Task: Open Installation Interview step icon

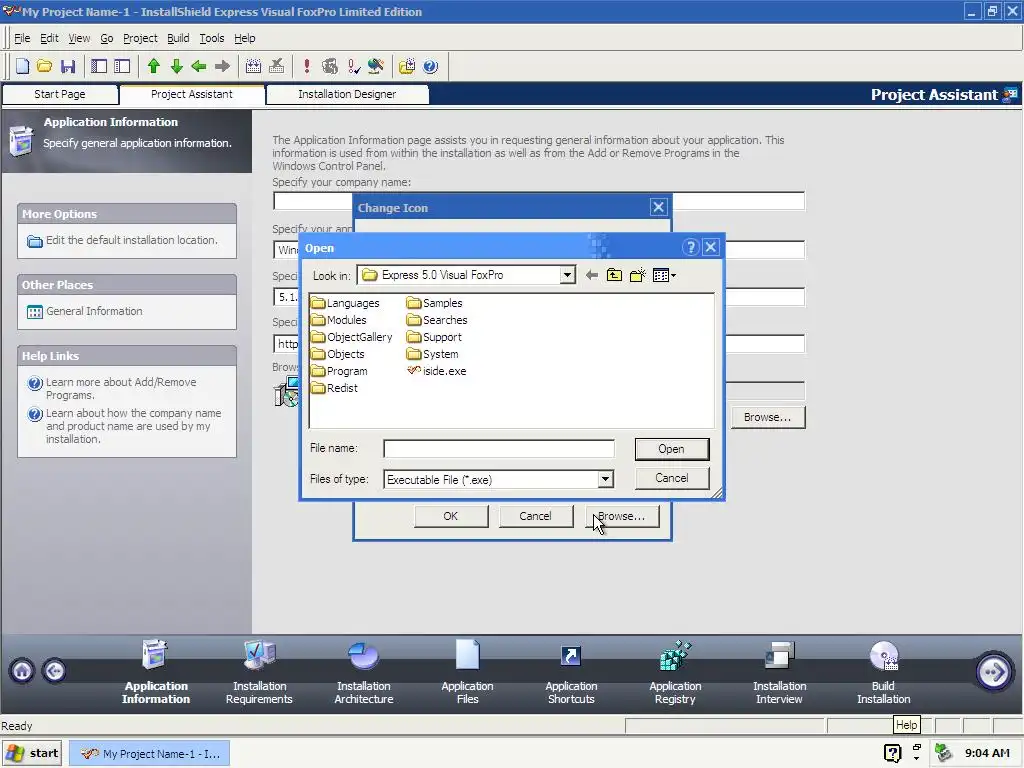Action: click(x=779, y=672)
